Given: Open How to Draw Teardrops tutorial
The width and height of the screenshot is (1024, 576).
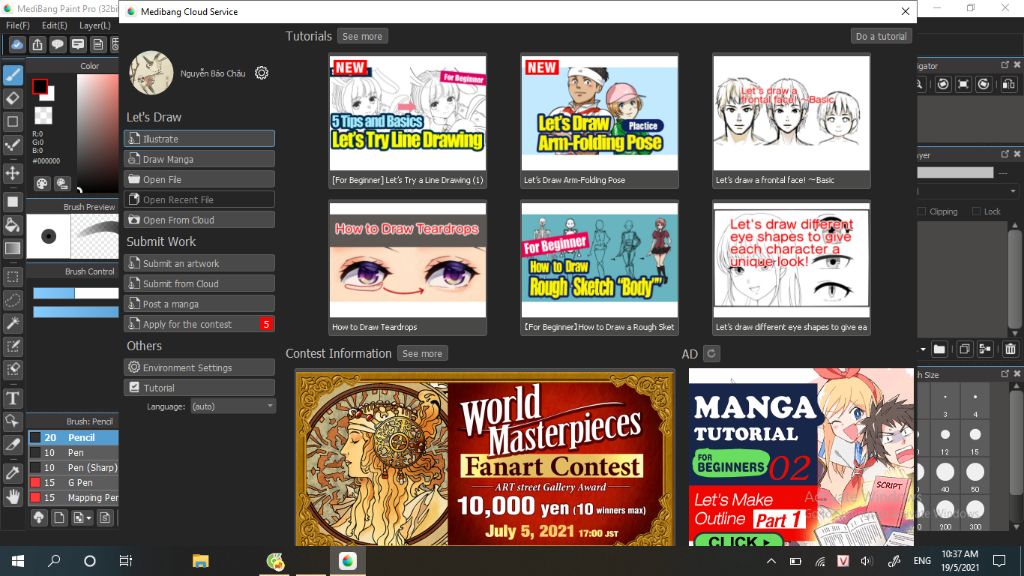Looking at the screenshot, I should click(408, 268).
